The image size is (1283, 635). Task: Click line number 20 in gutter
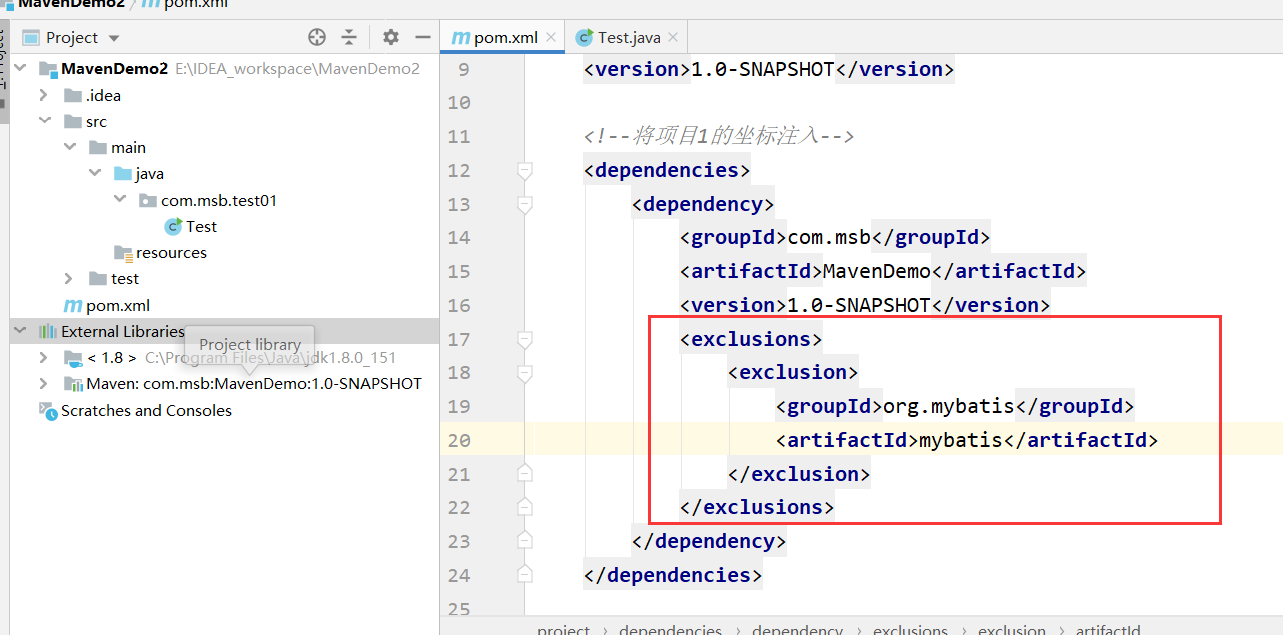click(x=459, y=440)
